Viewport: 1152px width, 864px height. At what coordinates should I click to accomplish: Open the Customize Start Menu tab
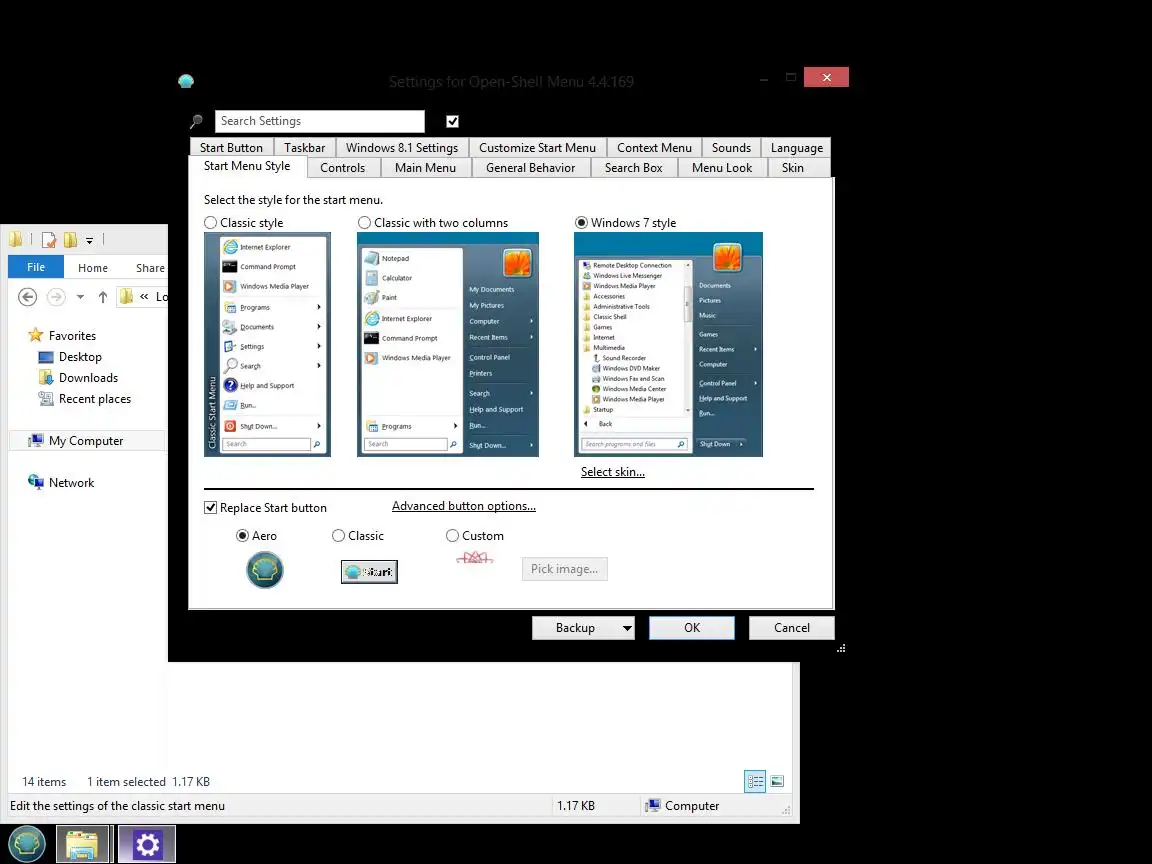coord(538,148)
